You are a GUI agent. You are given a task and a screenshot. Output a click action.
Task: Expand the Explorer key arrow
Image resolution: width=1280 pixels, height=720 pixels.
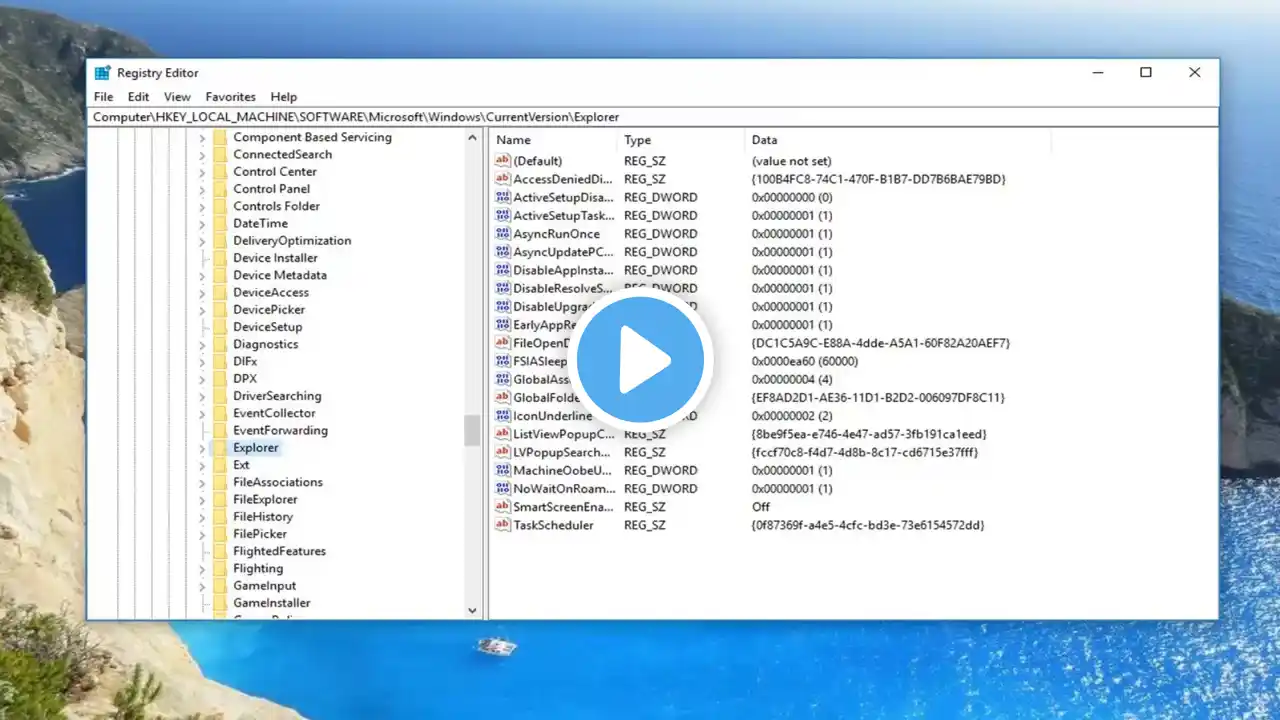point(202,448)
